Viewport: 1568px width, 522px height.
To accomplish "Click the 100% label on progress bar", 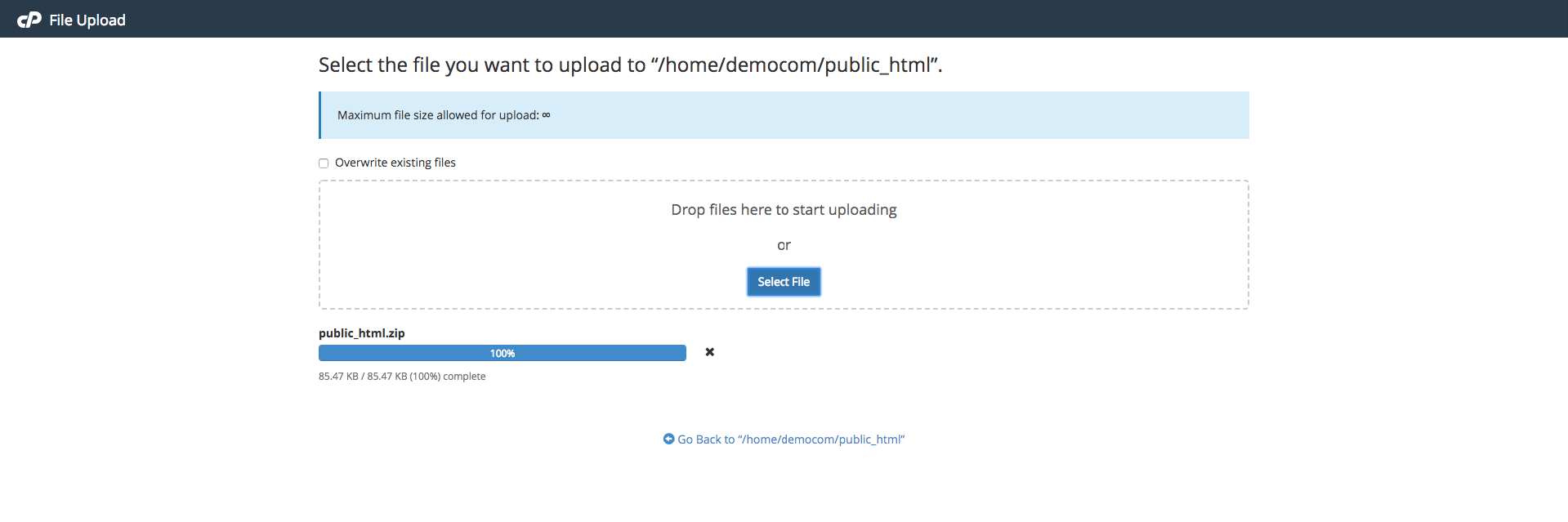I will (503, 354).
